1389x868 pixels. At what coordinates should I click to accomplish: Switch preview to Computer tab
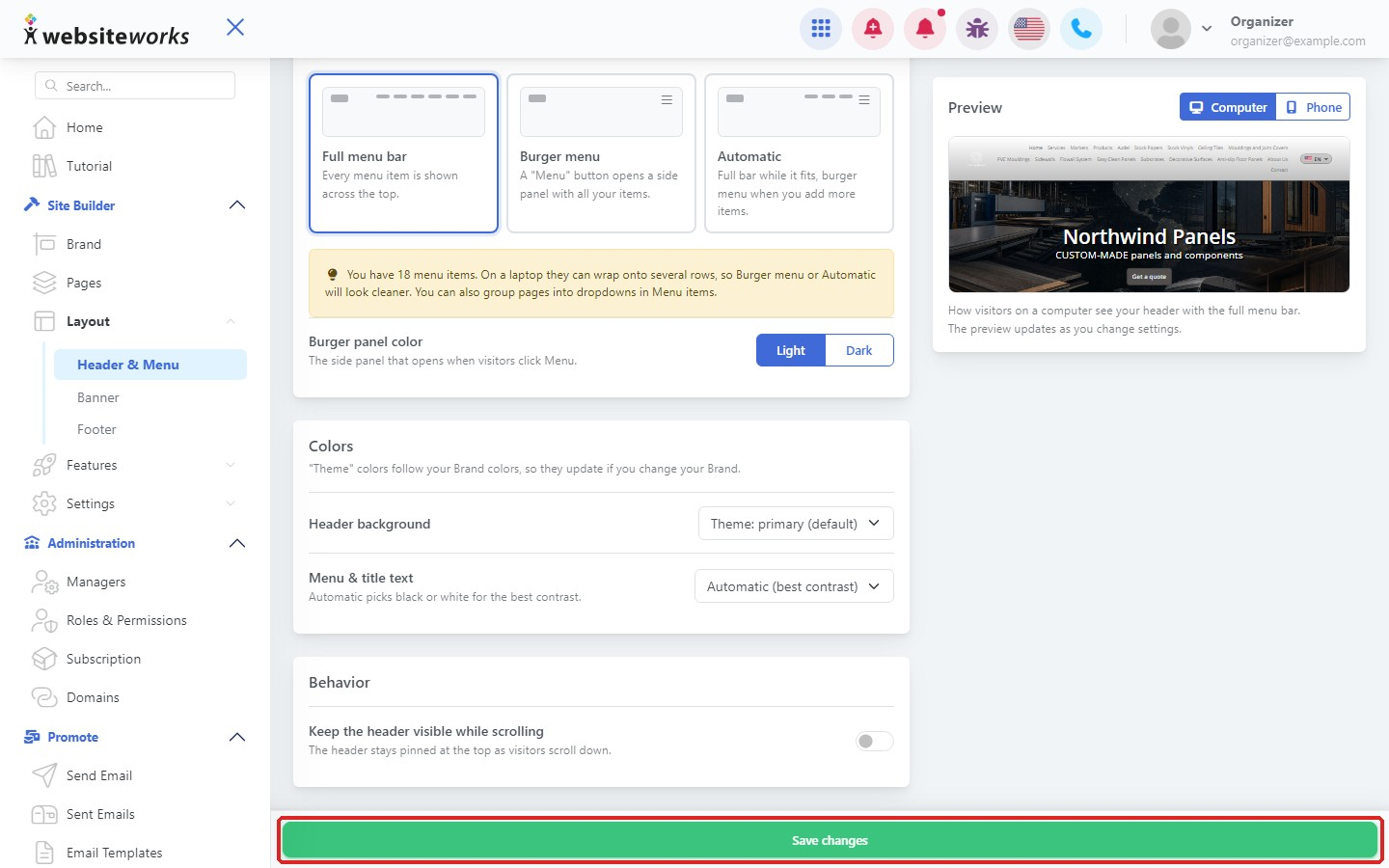point(1228,107)
